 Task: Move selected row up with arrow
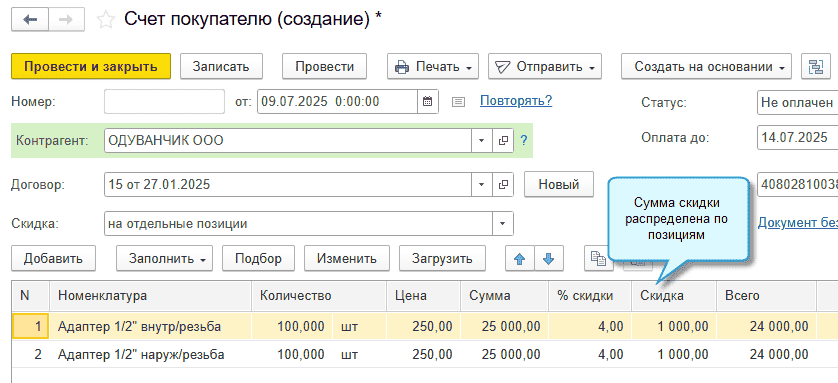point(519,259)
